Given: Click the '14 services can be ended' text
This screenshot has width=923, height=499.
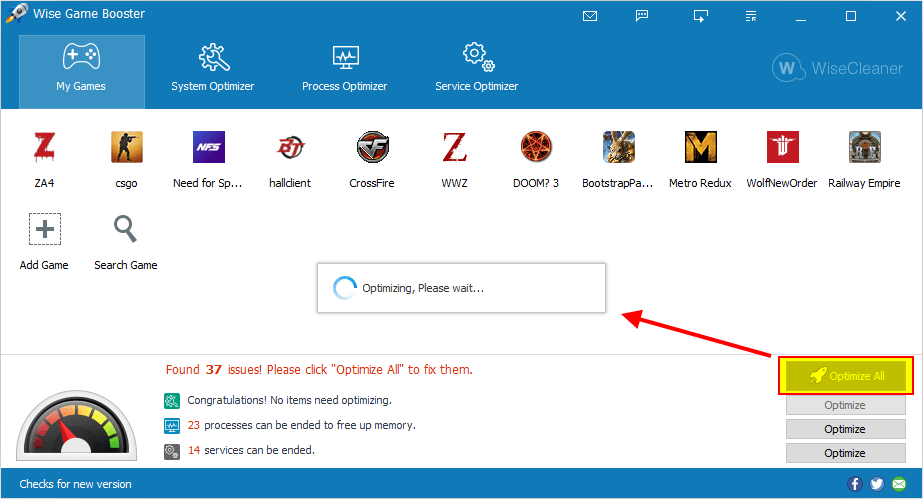Looking at the screenshot, I should click(x=251, y=450).
